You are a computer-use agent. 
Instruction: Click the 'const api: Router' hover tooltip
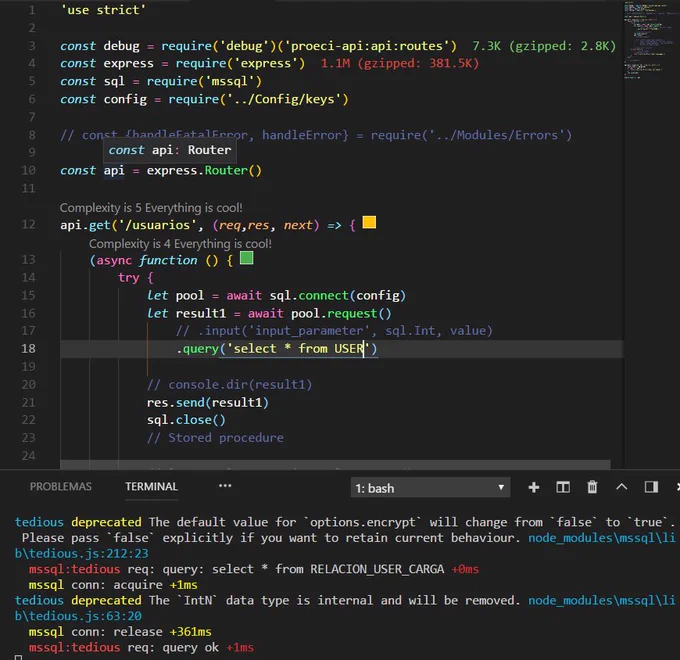click(170, 150)
